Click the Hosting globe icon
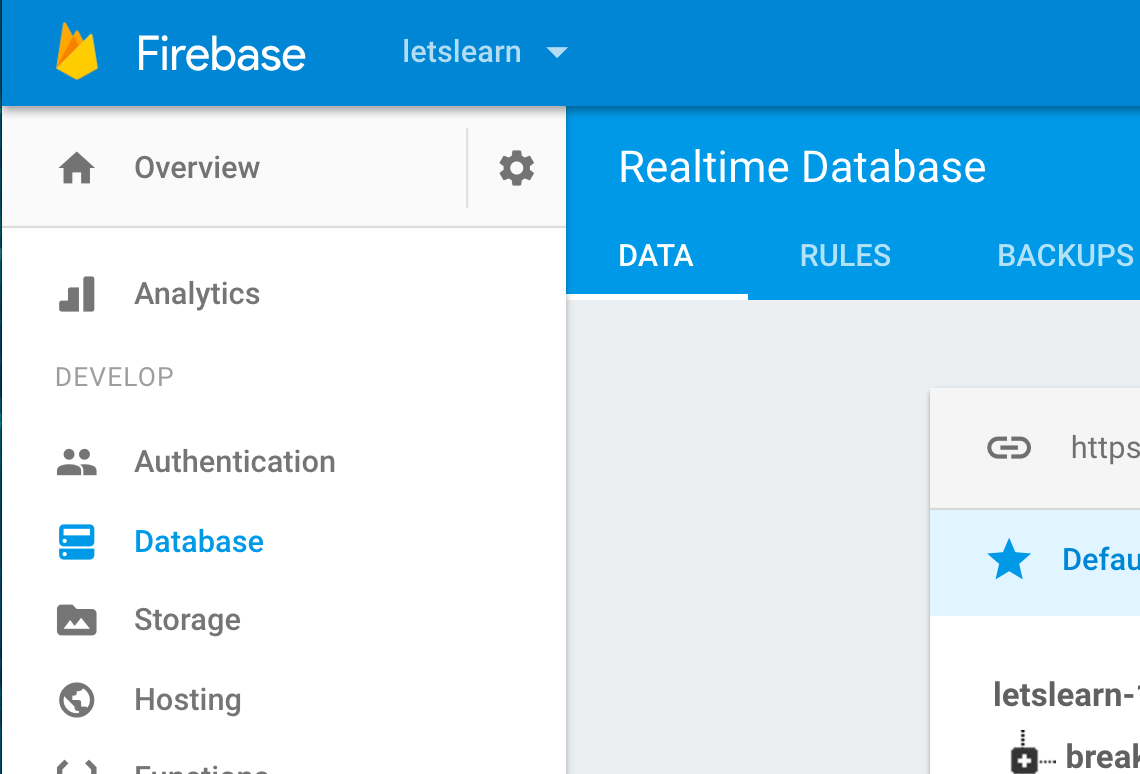Image resolution: width=1140 pixels, height=774 pixels. (x=77, y=700)
